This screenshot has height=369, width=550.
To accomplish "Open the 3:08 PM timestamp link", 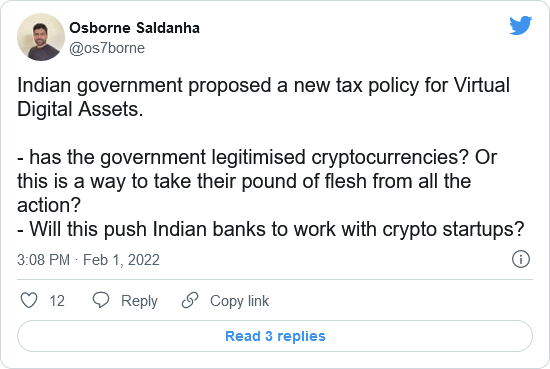I will tap(43, 260).
